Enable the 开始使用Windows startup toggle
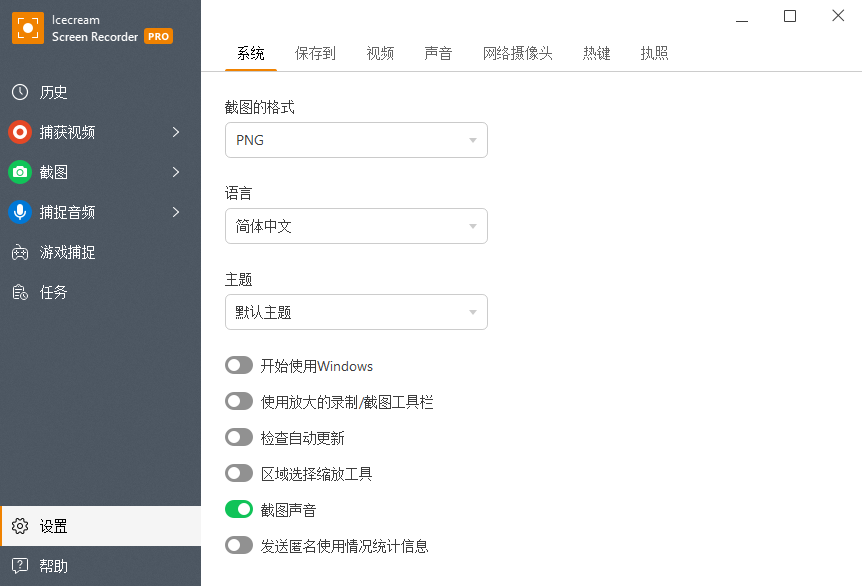 [x=239, y=366]
